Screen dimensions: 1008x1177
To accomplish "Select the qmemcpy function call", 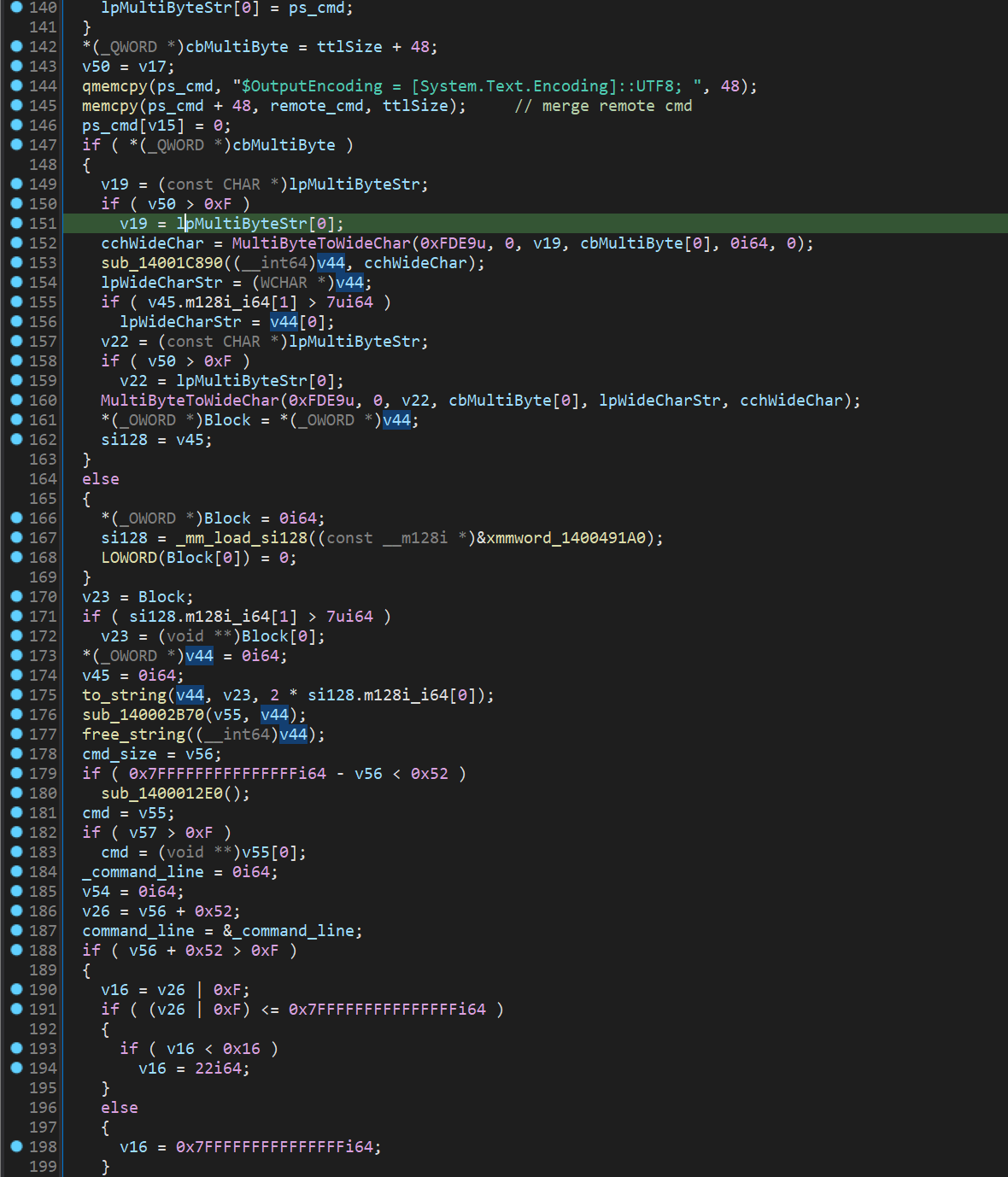I will click(x=114, y=86).
